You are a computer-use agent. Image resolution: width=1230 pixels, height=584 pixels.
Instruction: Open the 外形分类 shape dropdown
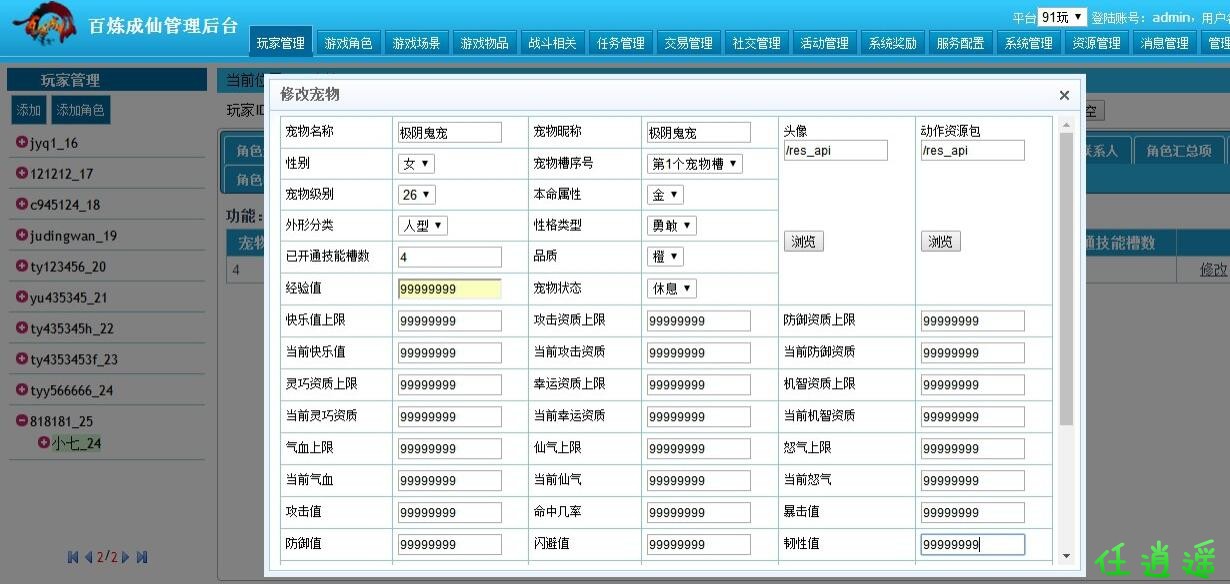[x=423, y=225]
